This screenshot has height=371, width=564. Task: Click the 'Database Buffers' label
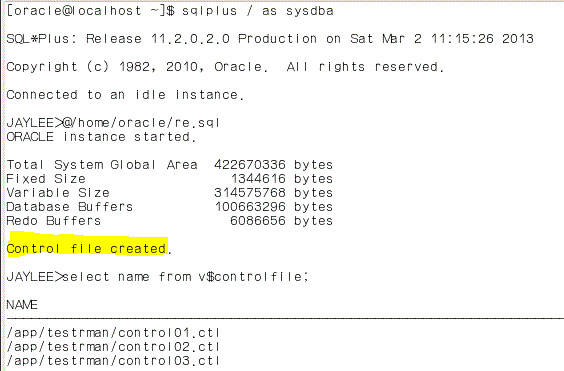(70, 207)
